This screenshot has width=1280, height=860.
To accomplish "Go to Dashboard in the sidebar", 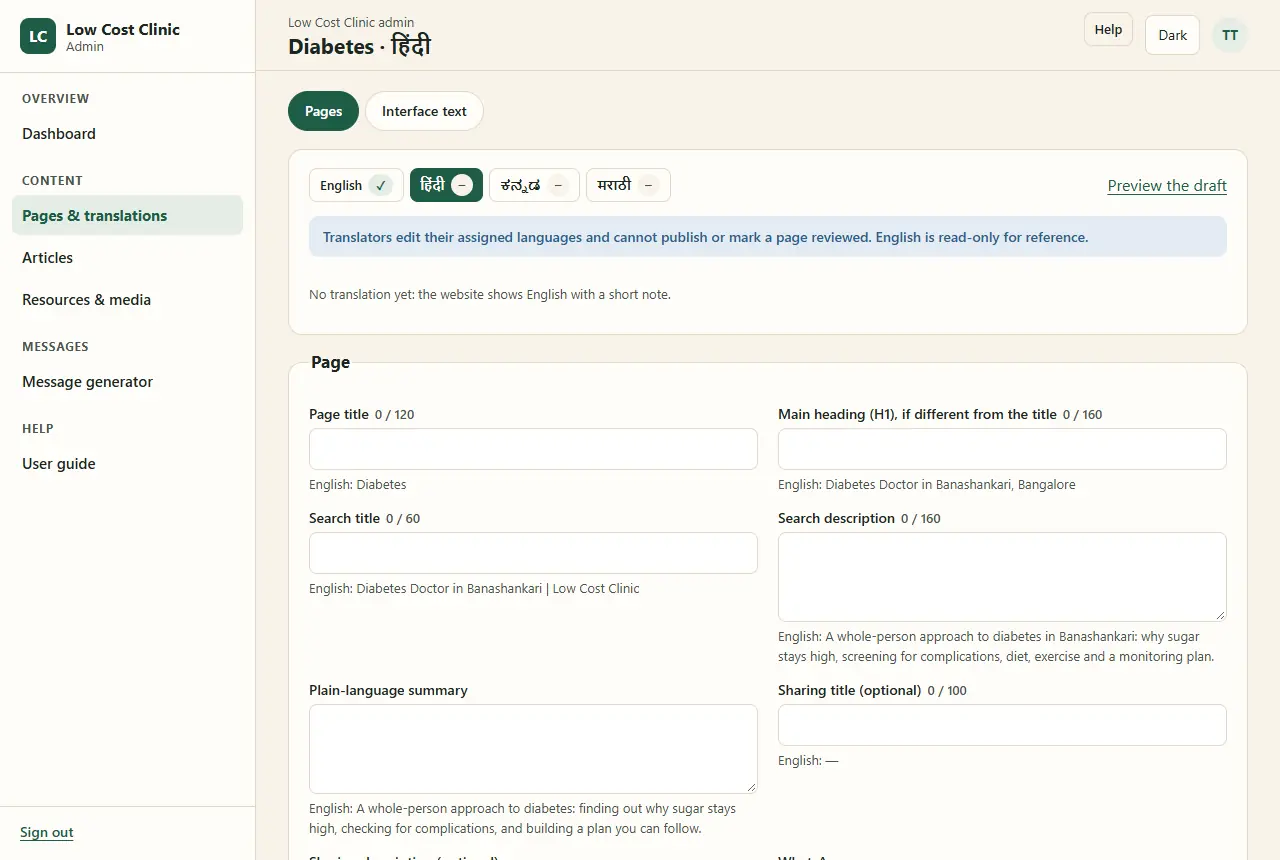I will point(127,134).
